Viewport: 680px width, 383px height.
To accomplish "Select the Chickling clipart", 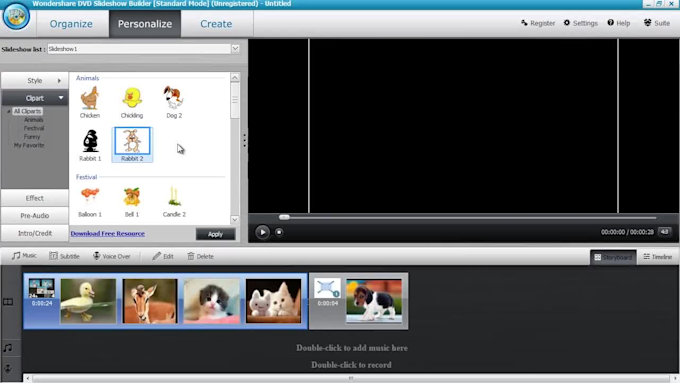I will click(x=132, y=102).
